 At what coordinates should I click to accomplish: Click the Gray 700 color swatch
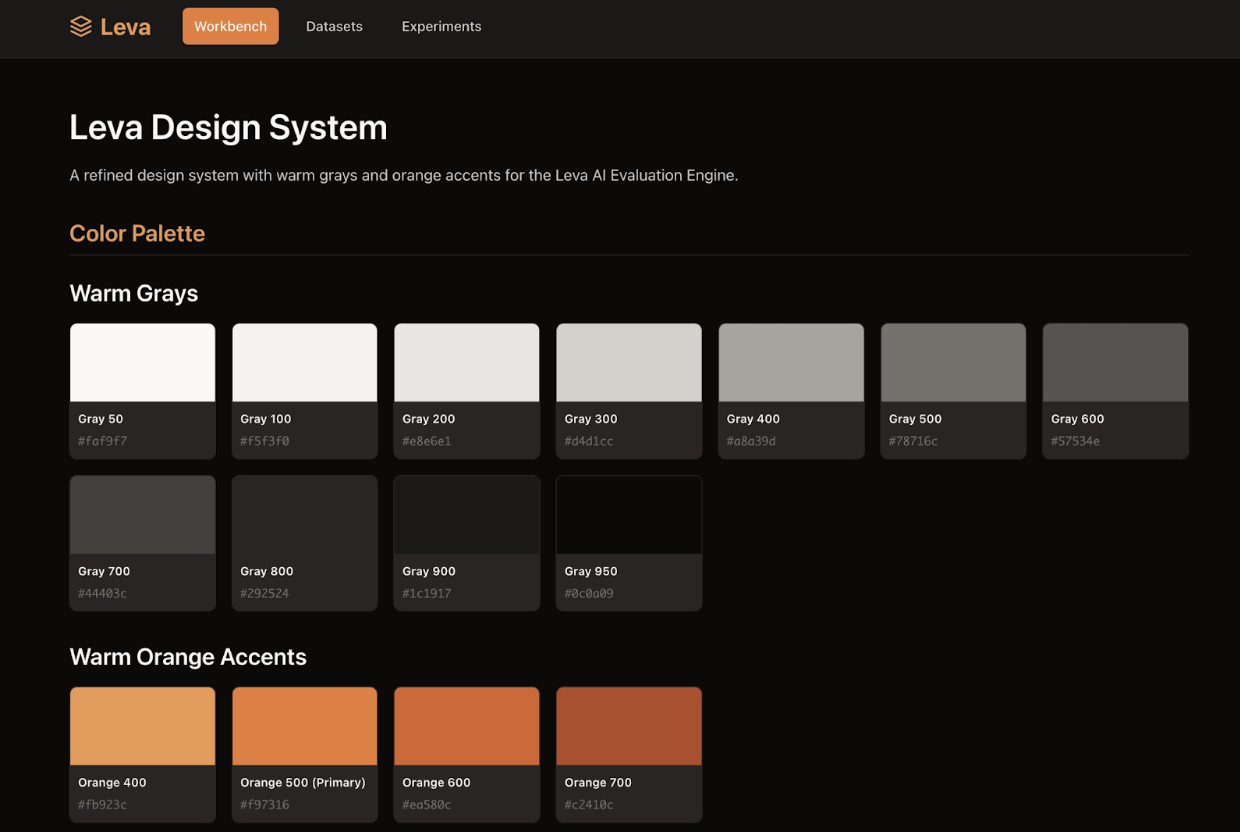(x=142, y=515)
